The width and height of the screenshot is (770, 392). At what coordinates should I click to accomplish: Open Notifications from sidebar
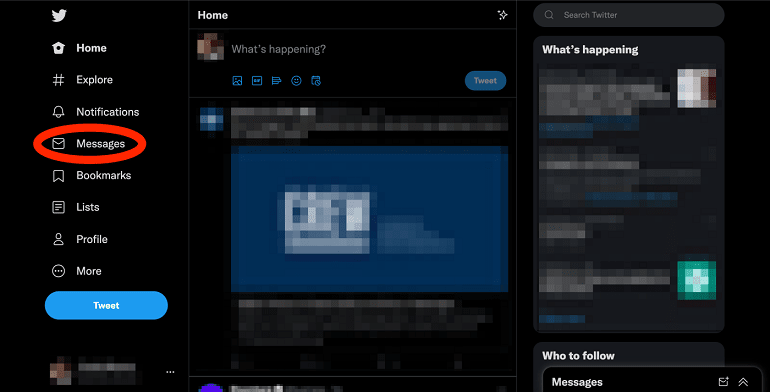[96, 112]
